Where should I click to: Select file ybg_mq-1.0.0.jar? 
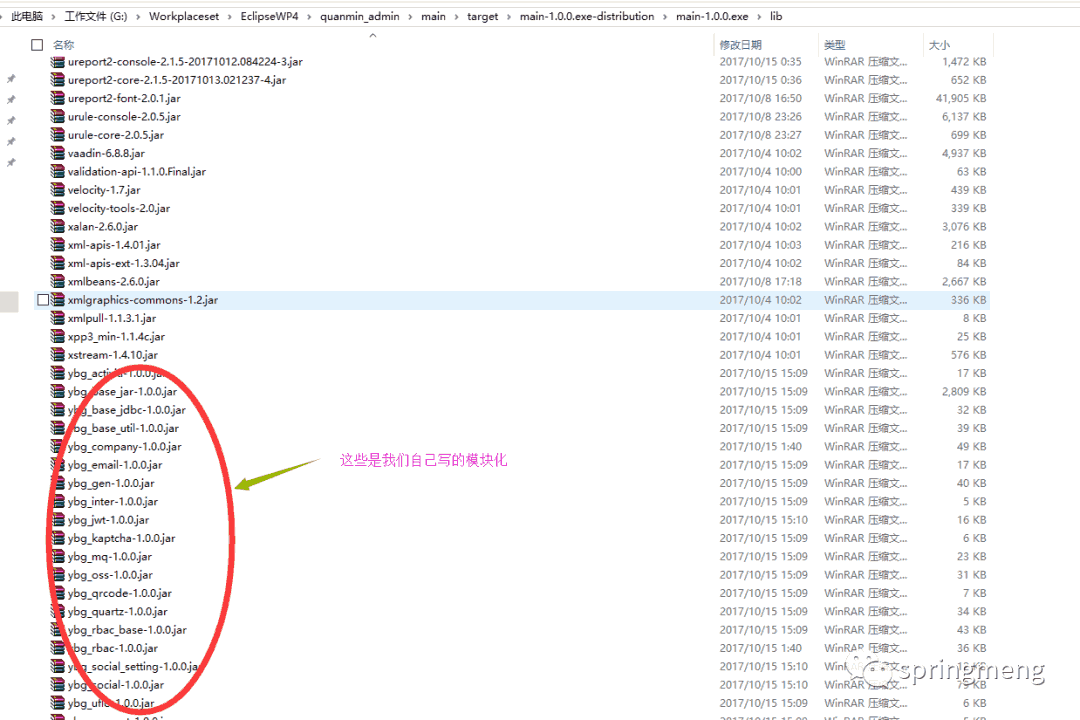[x=110, y=557]
